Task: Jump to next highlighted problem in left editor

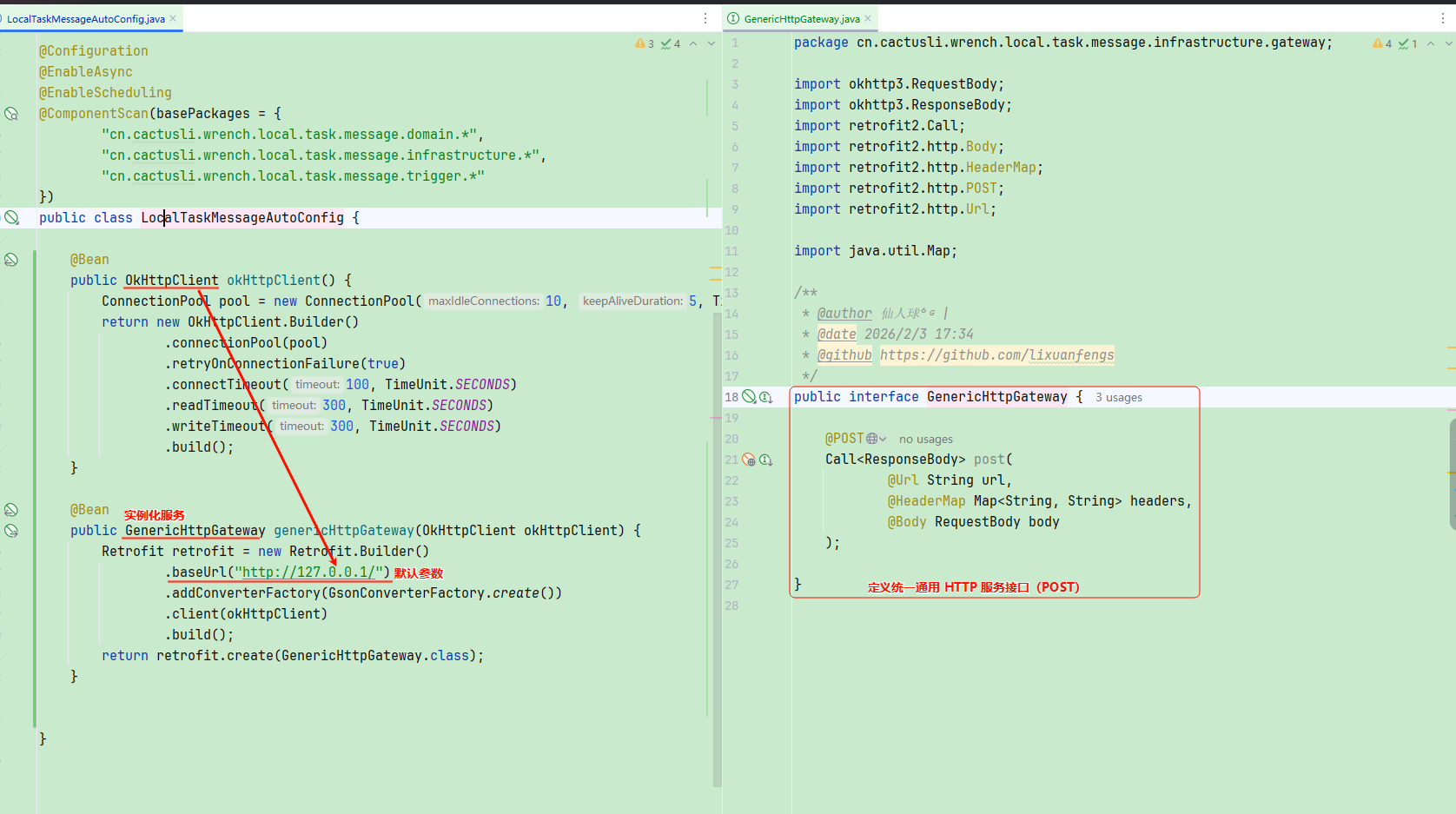Action: click(x=711, y=43)
